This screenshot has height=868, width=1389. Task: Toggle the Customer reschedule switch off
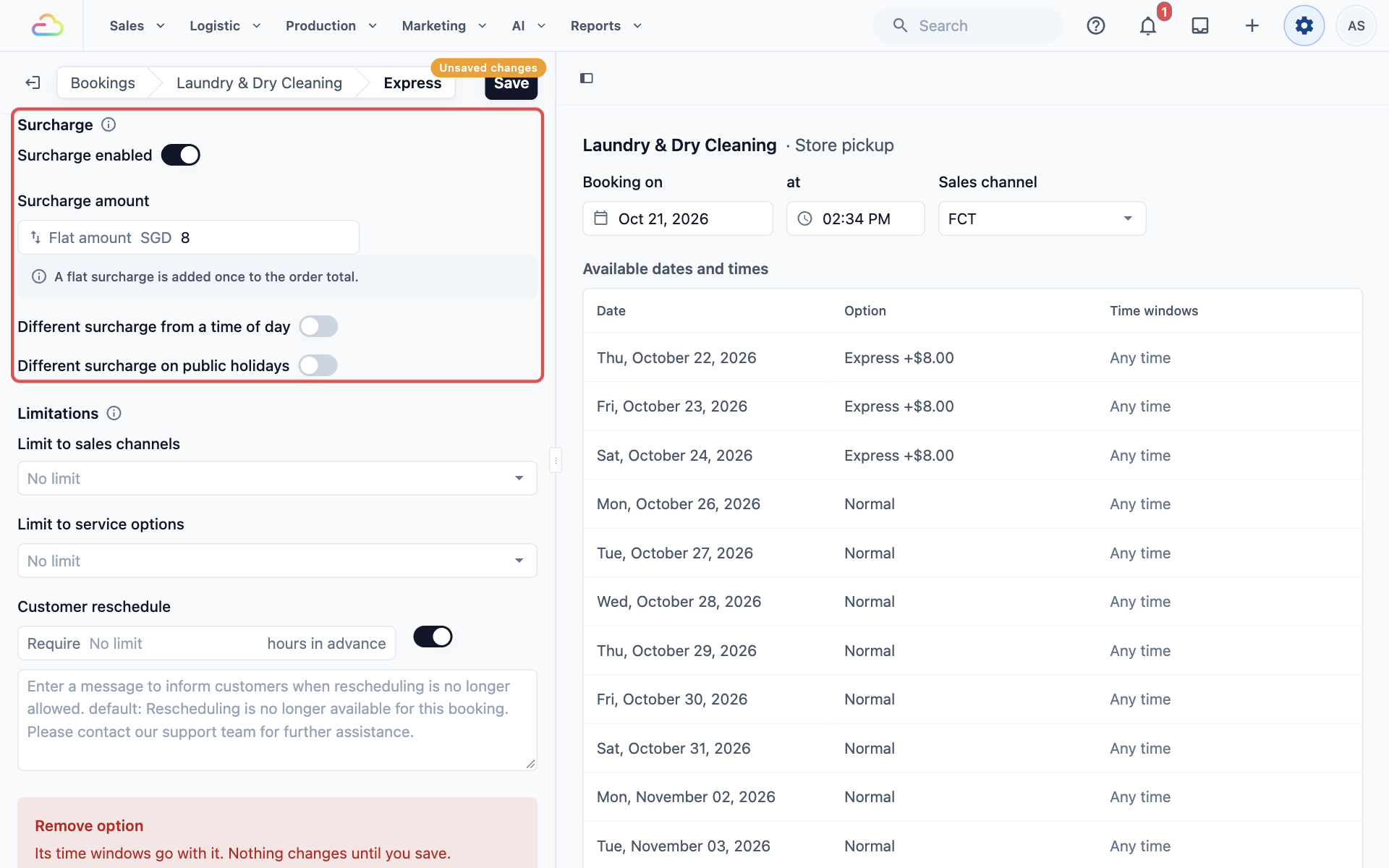(x=433, y=637)
